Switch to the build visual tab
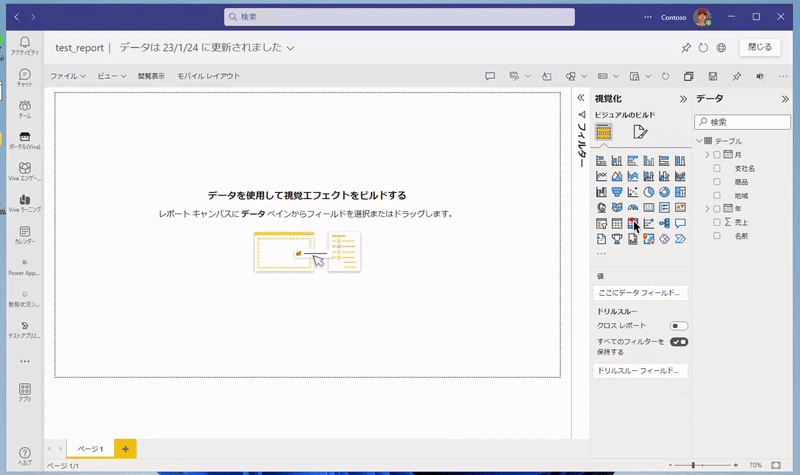The width and height of the screenshot is (800, 475). tap(604, 133)
